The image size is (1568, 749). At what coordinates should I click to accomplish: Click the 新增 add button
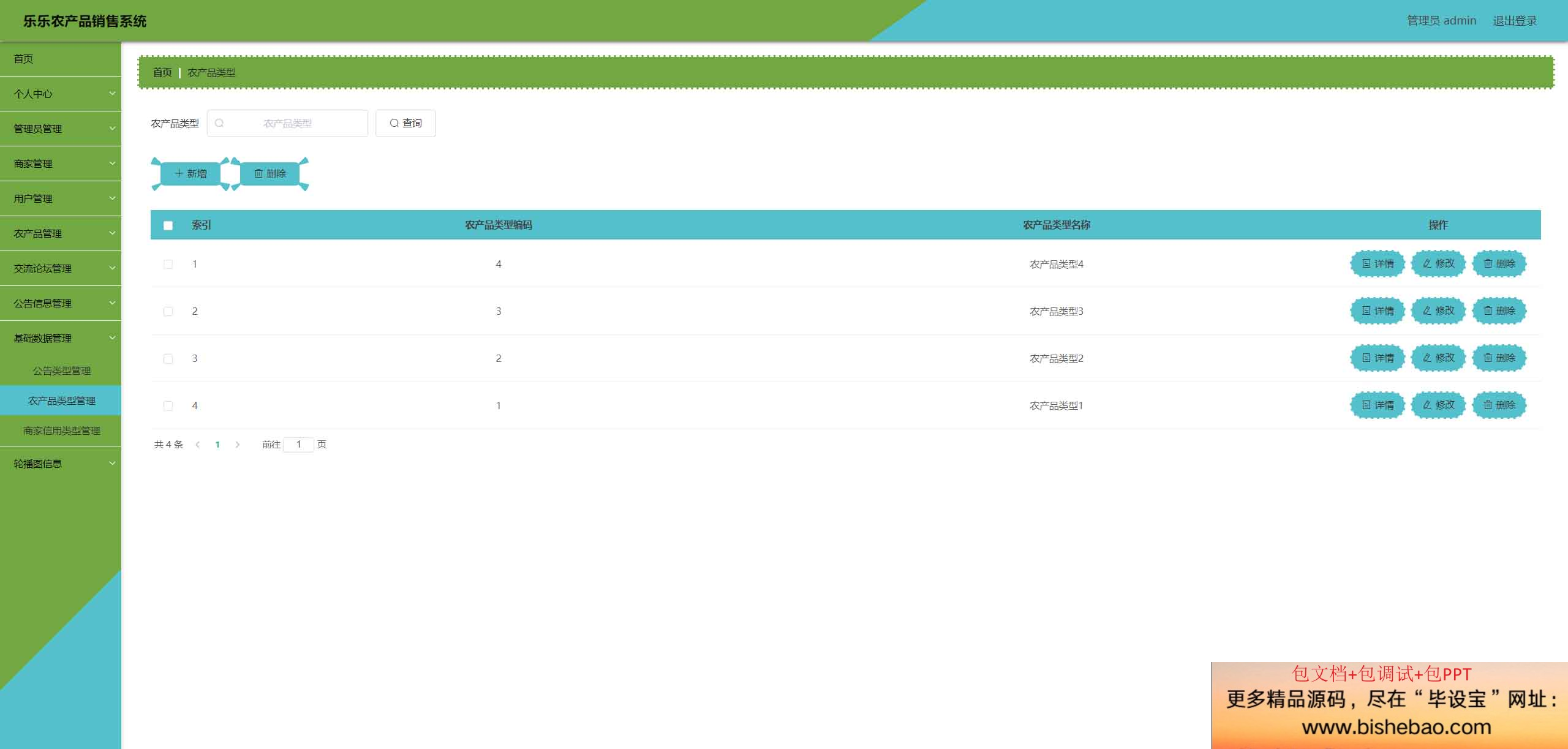(190, 174)
